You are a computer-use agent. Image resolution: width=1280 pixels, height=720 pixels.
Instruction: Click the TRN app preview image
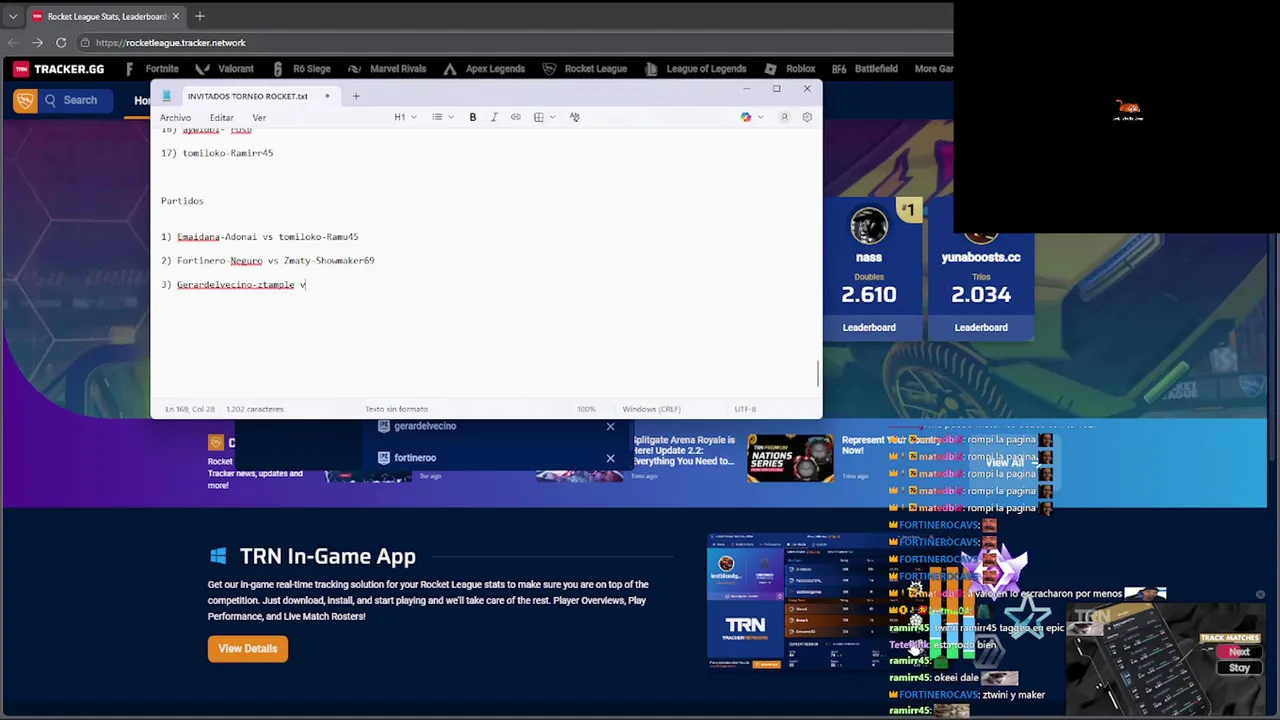click(x=794, y=601)
